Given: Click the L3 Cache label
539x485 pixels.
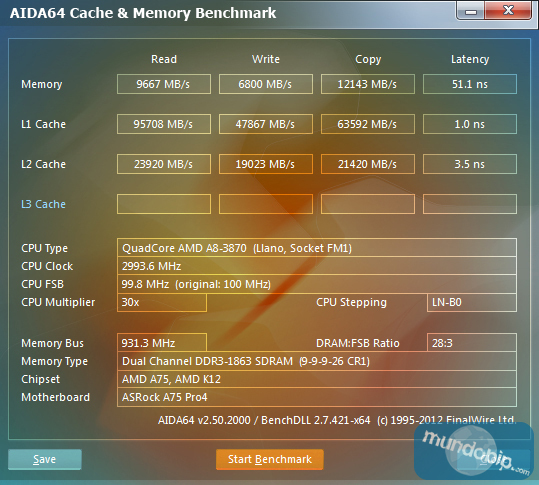Looking at the screenshot, I should (x=43, y=204).
